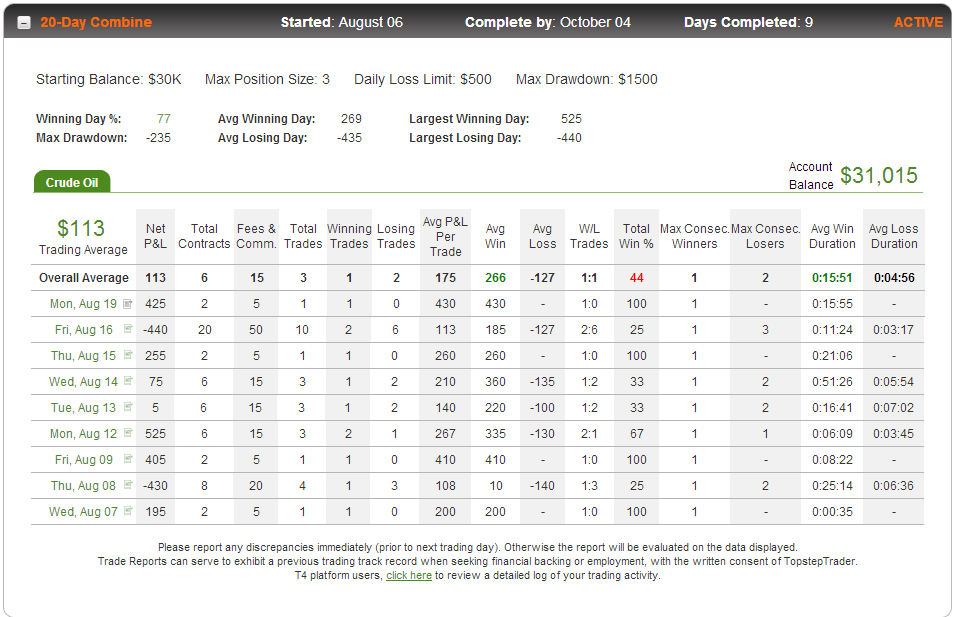Click the 0:51:26 avg win duration
This screenshot has width=954, height=617.
832,382
